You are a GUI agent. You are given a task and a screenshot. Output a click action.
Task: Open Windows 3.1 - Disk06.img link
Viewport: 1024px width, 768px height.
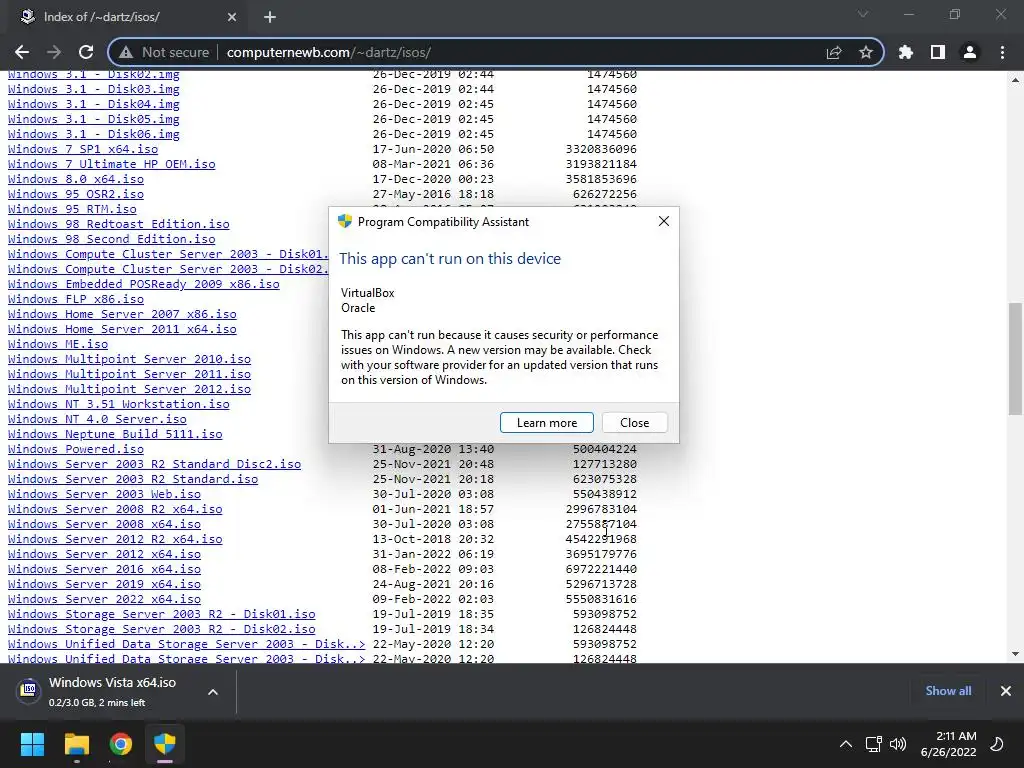click(x=93, y=134)
